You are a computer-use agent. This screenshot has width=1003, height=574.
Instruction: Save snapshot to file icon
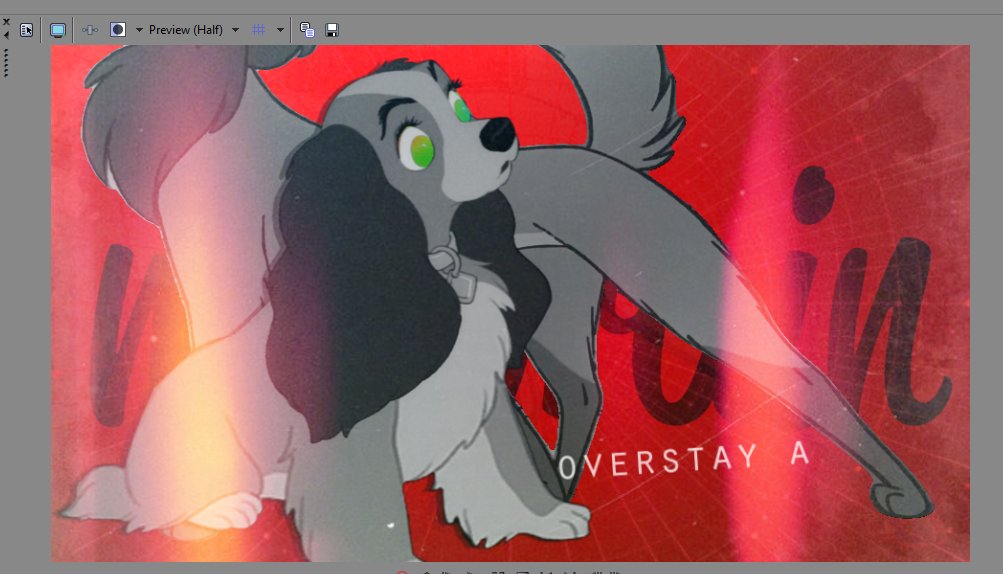332,30
